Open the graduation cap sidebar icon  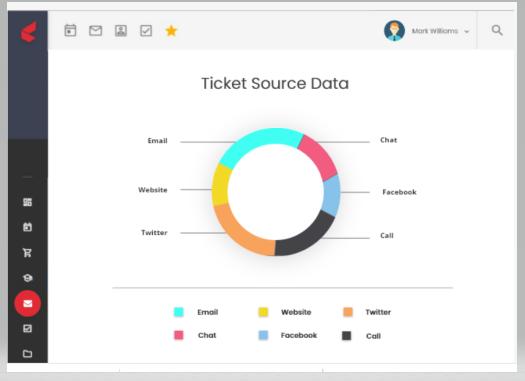point(27,278)
